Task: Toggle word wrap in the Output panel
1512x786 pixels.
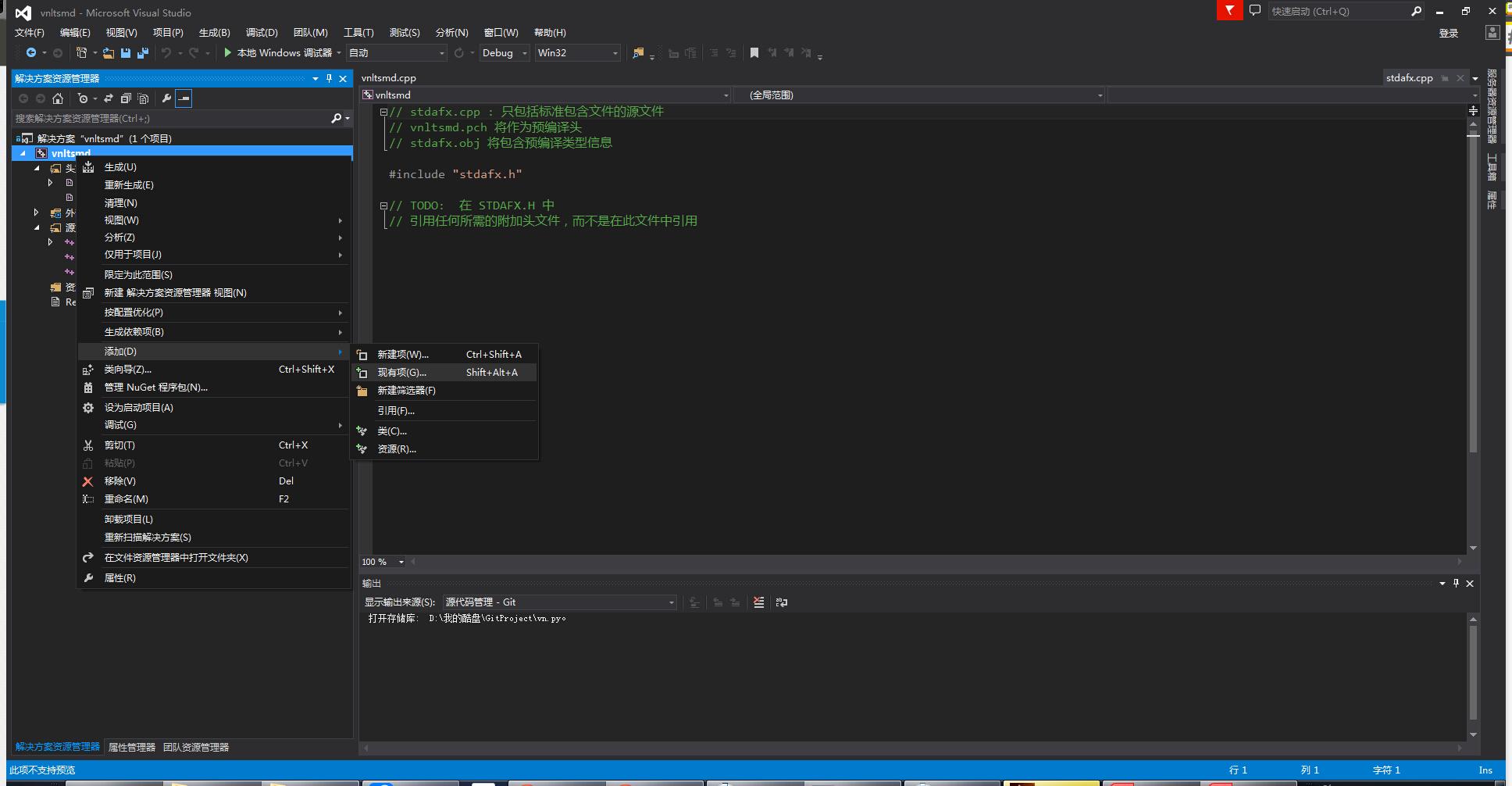Action: point(782,602)
